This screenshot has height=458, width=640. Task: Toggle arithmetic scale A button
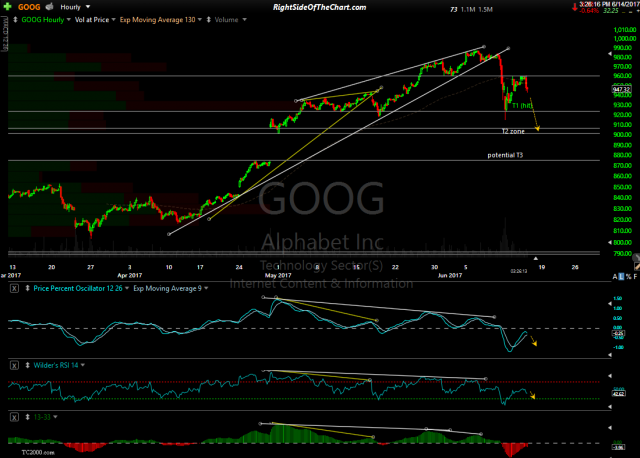[615, 277]
